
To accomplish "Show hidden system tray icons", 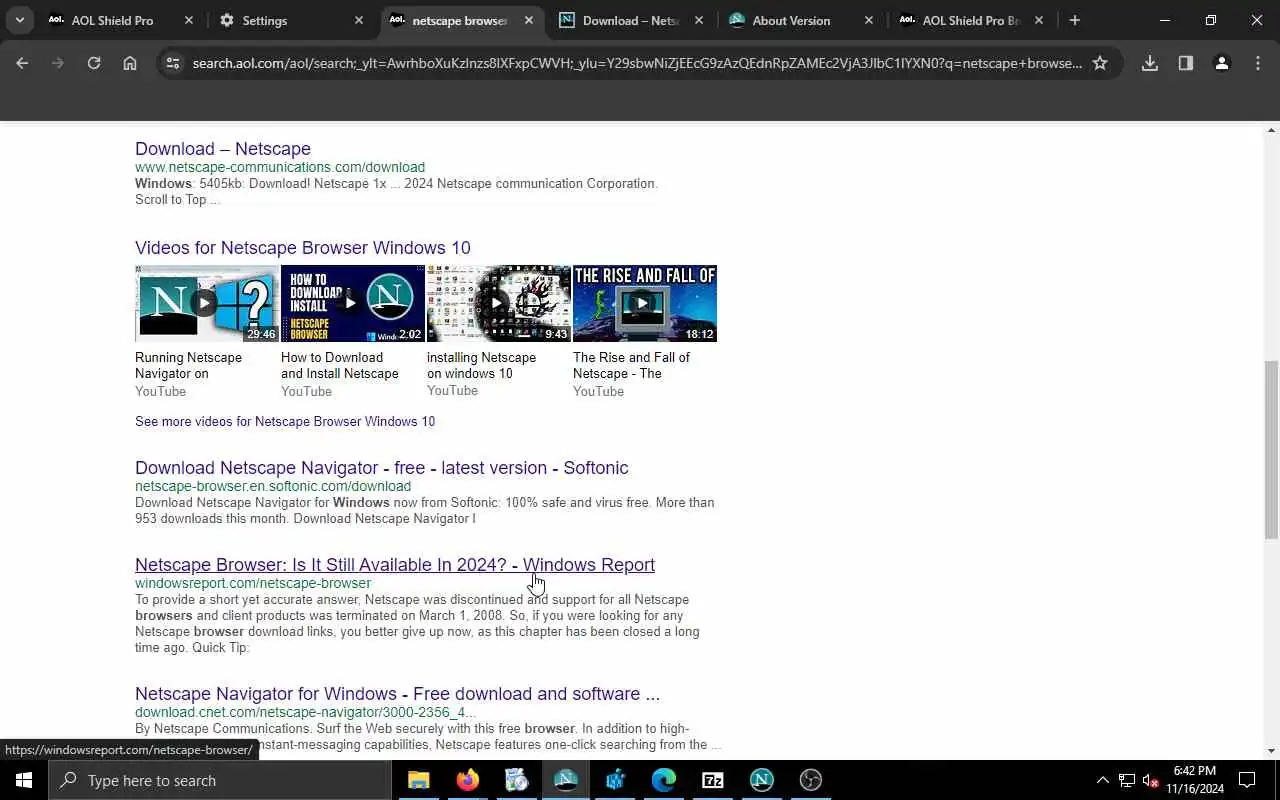I will coord(1103,780).
